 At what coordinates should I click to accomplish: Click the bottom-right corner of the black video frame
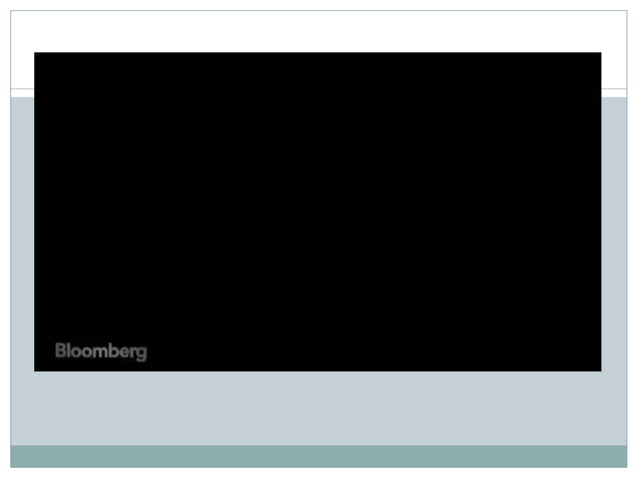(x=601, y=371)
